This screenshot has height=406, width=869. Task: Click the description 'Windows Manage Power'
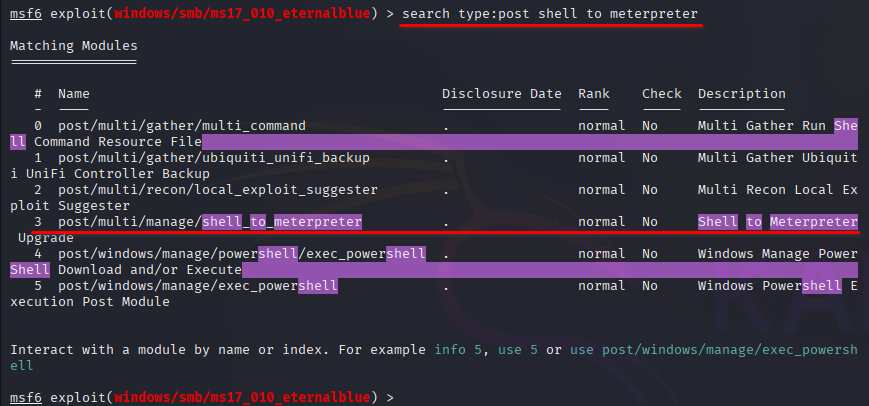778,254
